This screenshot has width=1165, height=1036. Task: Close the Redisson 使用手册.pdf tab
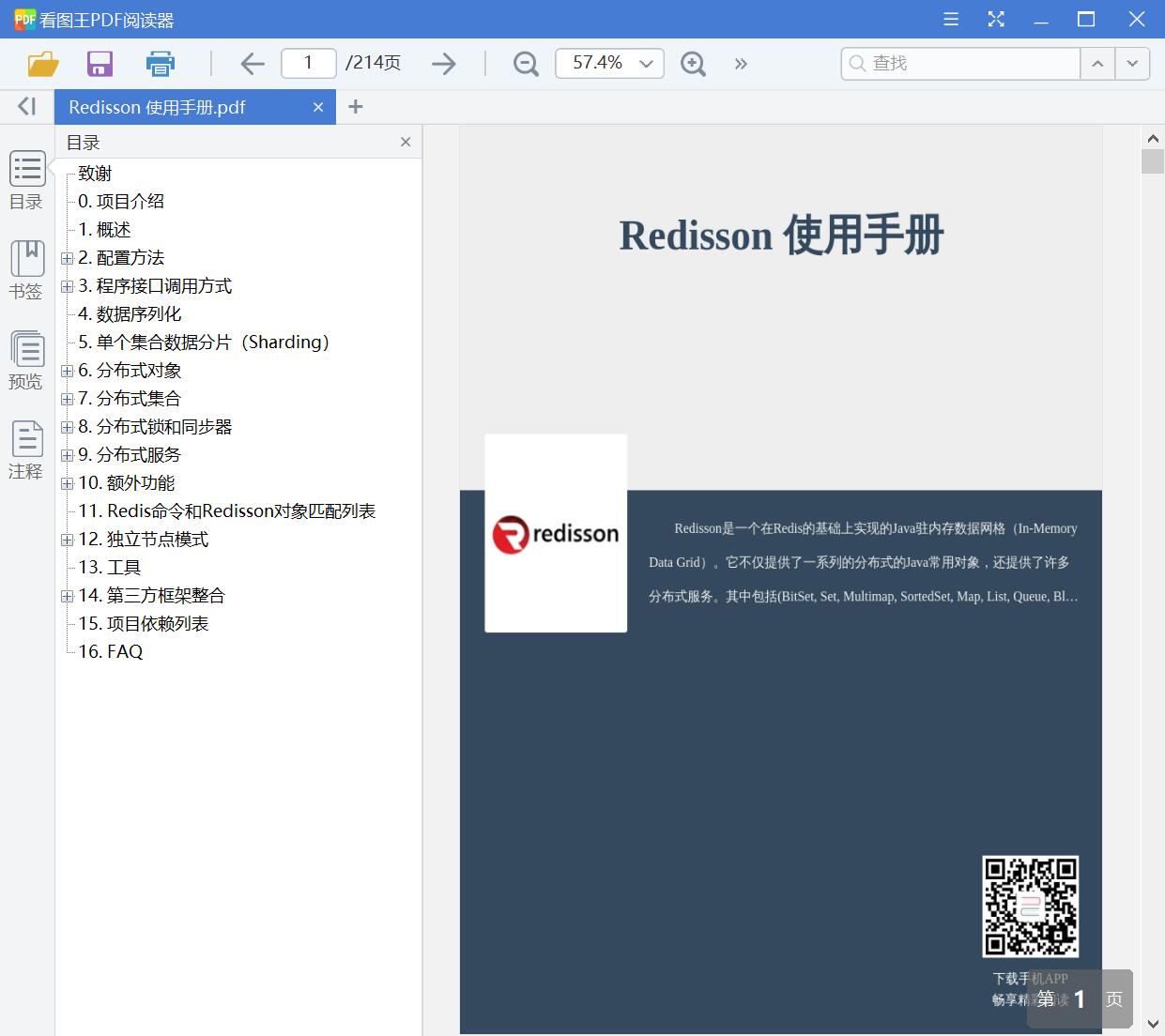318,107
